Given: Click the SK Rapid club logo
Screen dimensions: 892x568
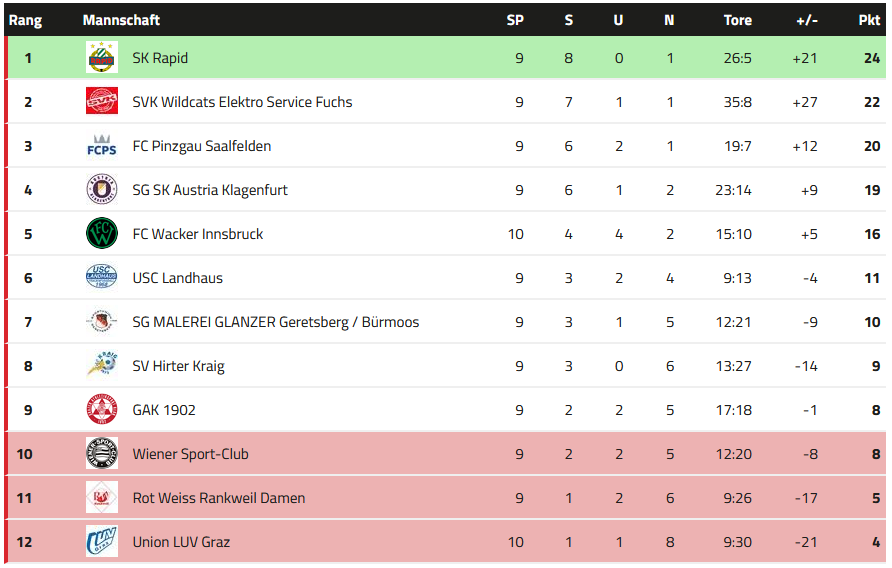Looking at the screenshot, I should click(x=102, y=58).
